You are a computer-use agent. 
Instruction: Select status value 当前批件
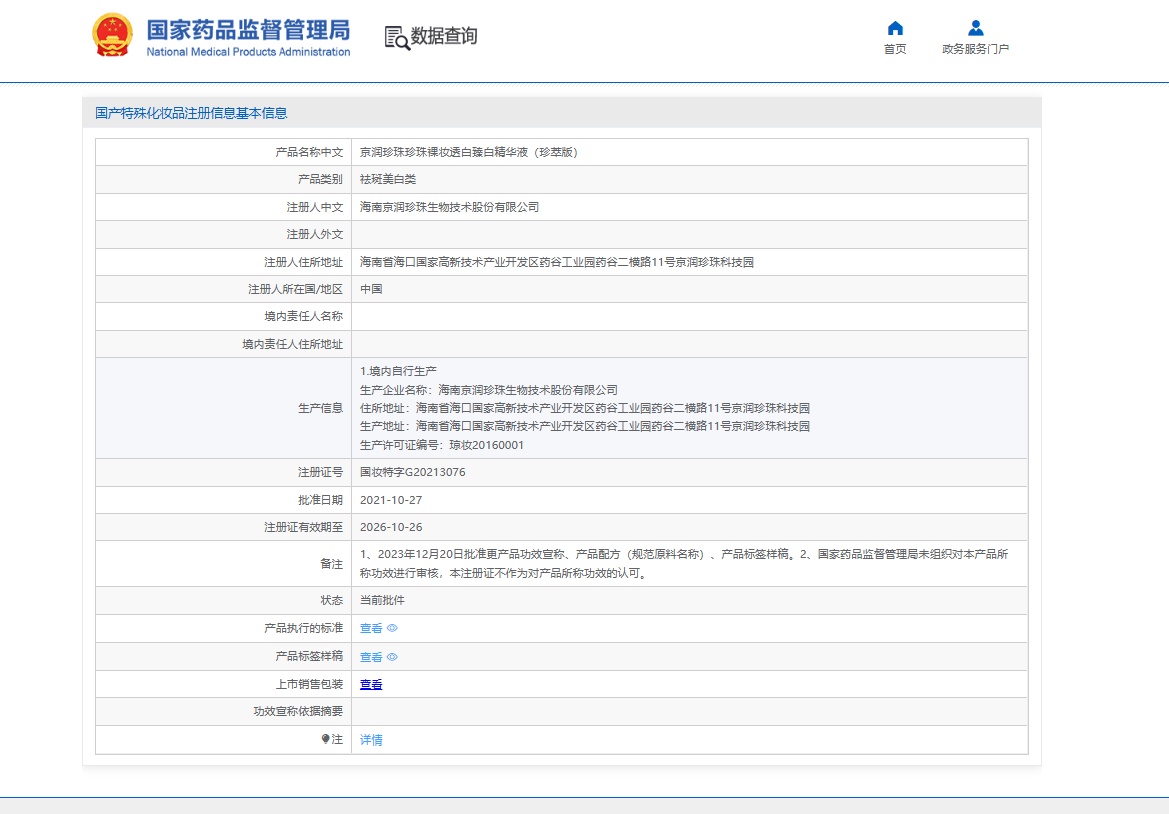[x=382, y=600]
